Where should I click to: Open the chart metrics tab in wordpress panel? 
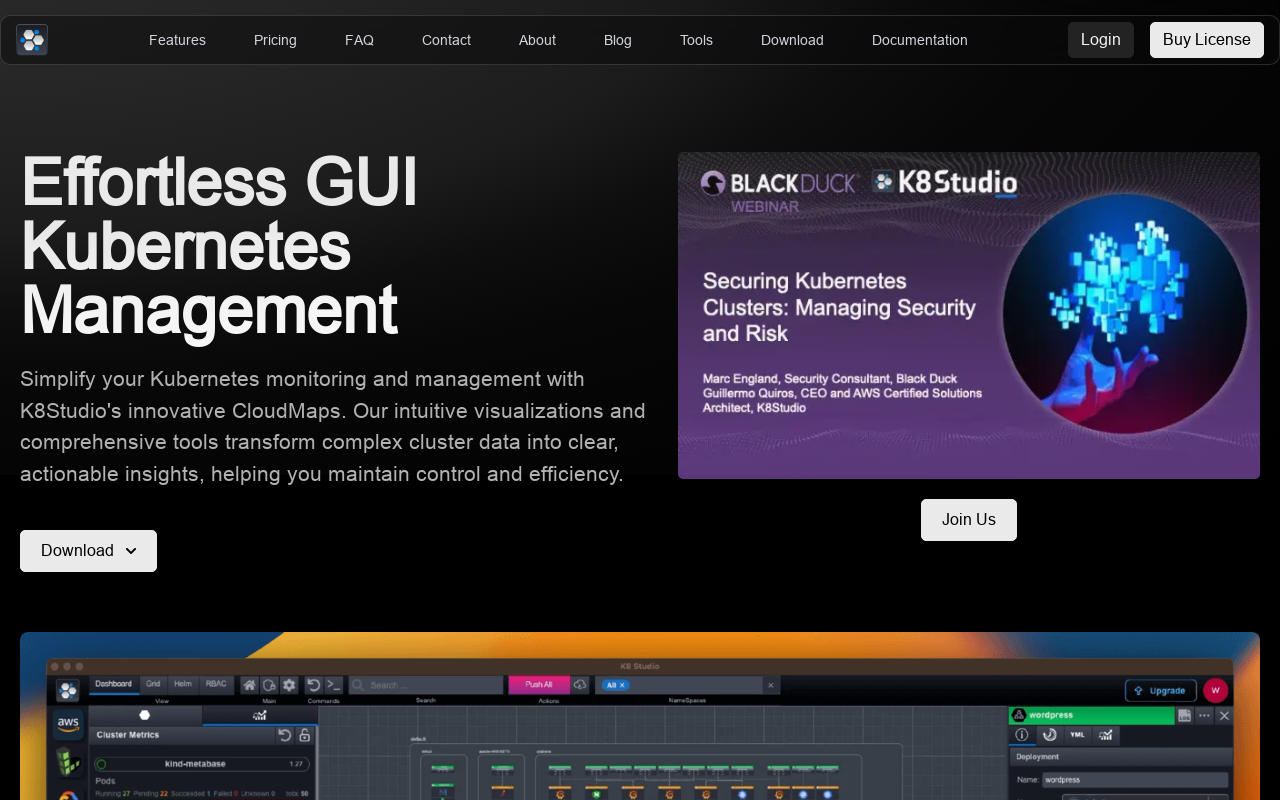click(x=1105, y=735)
